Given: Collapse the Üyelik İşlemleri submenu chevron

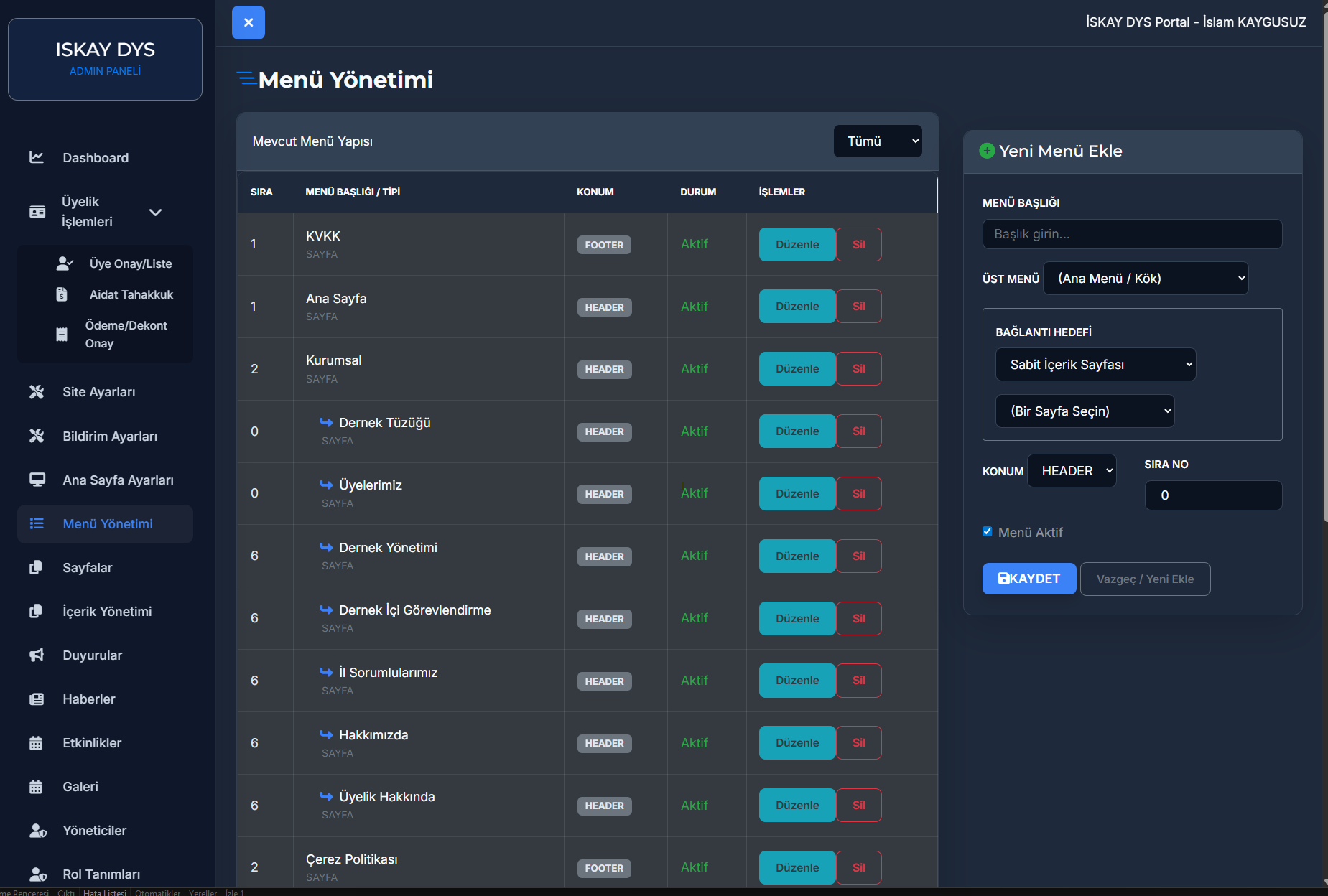Looking at the screenshot, I should 155,212.
